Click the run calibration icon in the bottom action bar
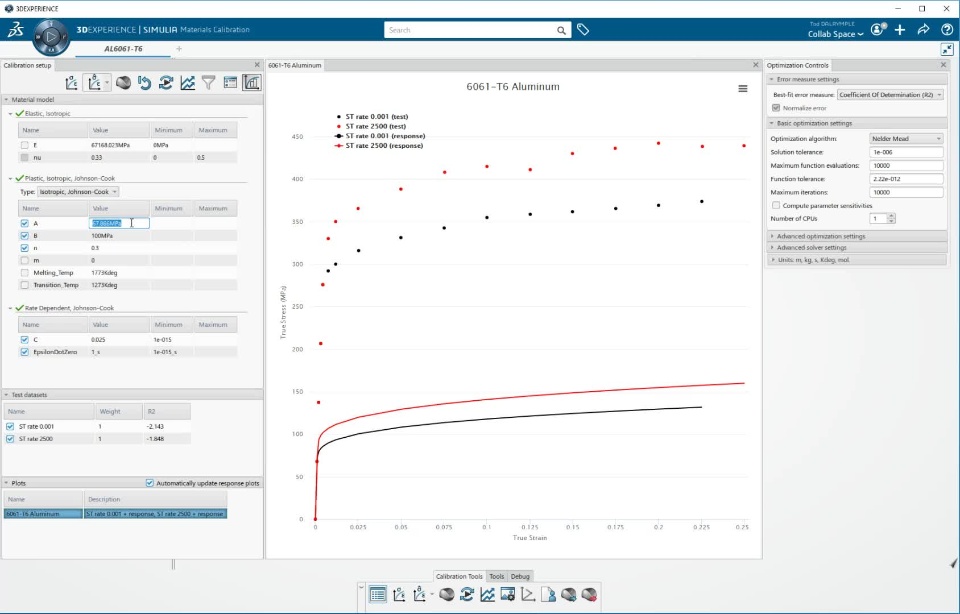 pyautogui.click(x=467, y=594)
